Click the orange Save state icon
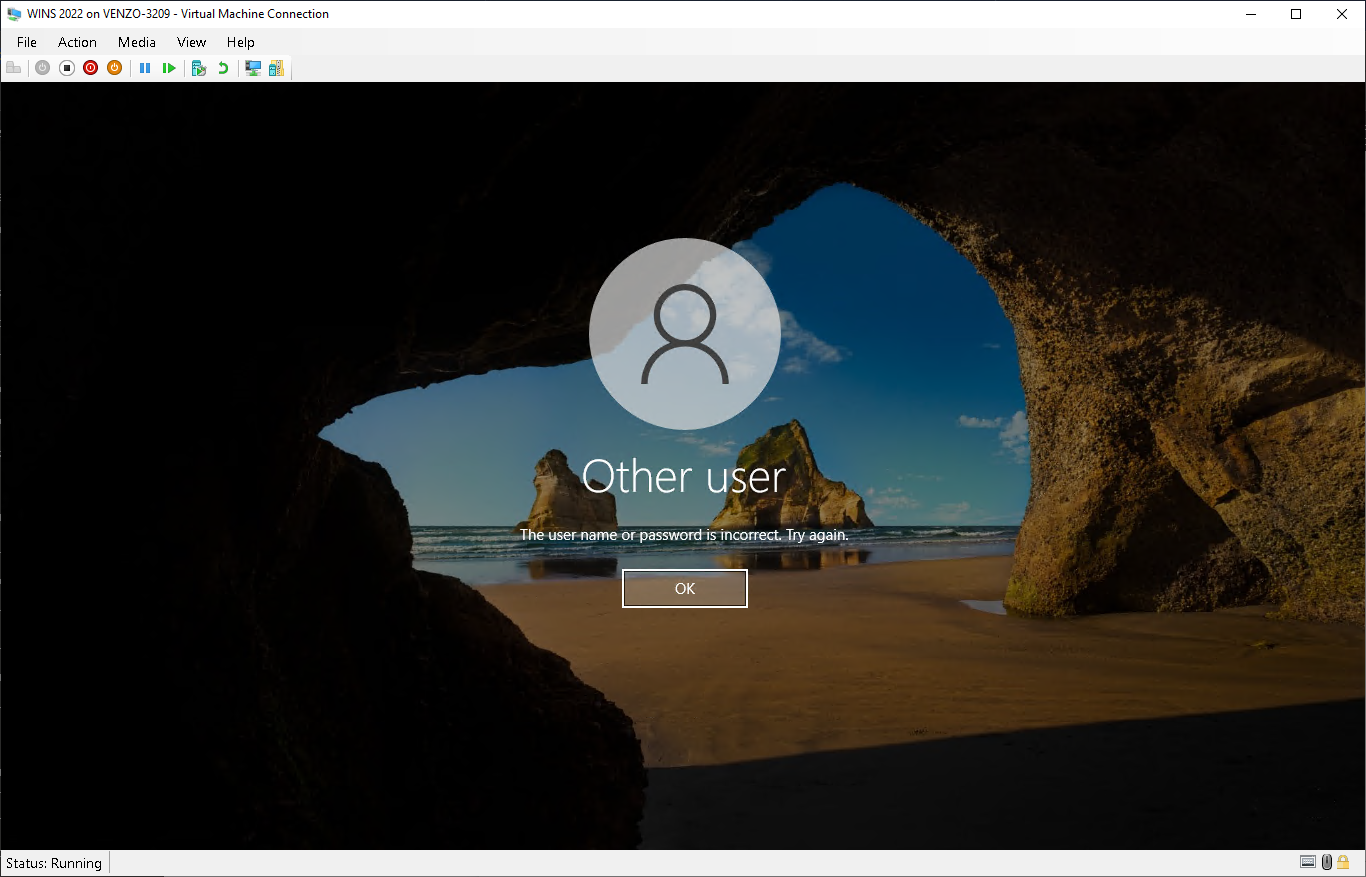 click(115, 68)
